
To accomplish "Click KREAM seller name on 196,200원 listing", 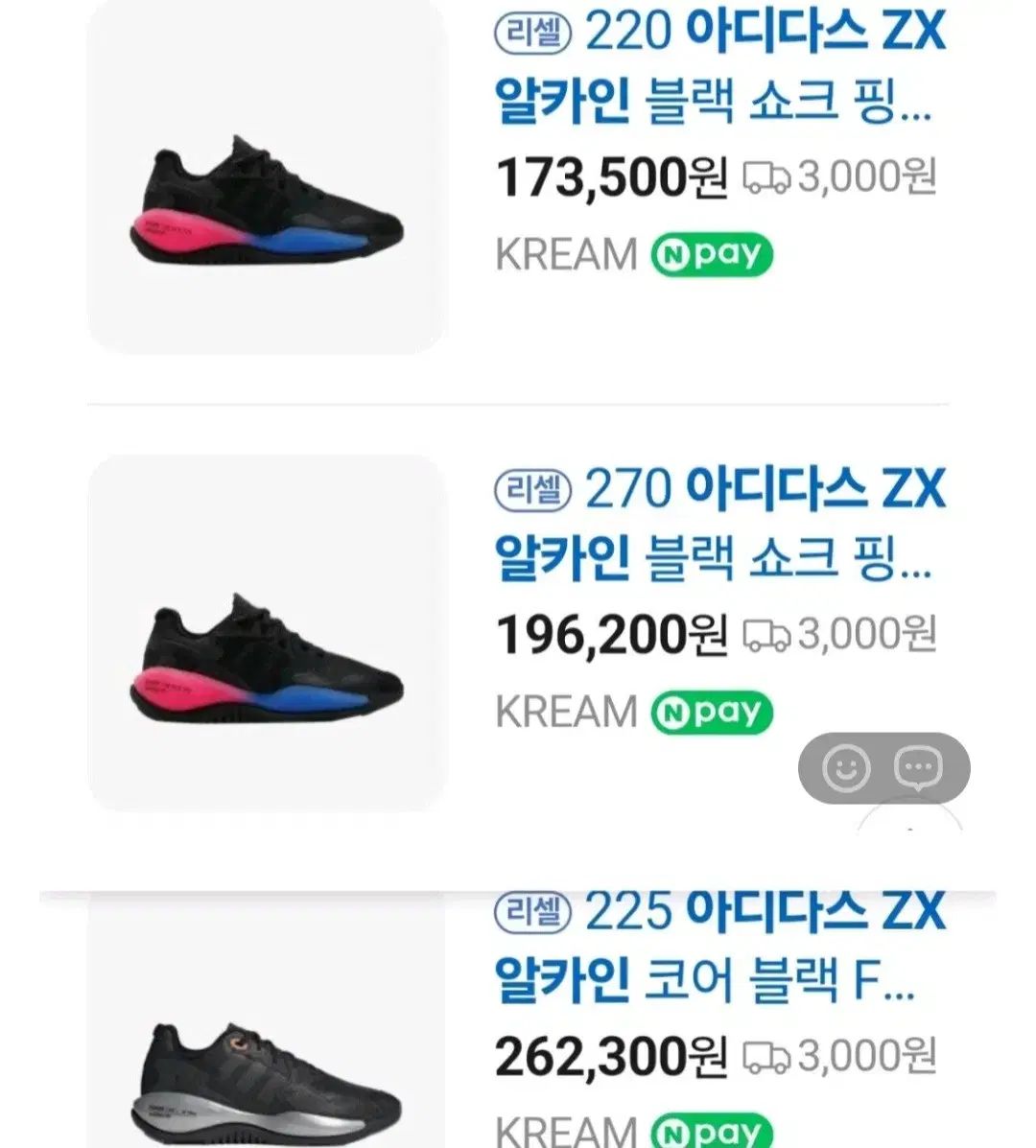I will click(566, 712).
